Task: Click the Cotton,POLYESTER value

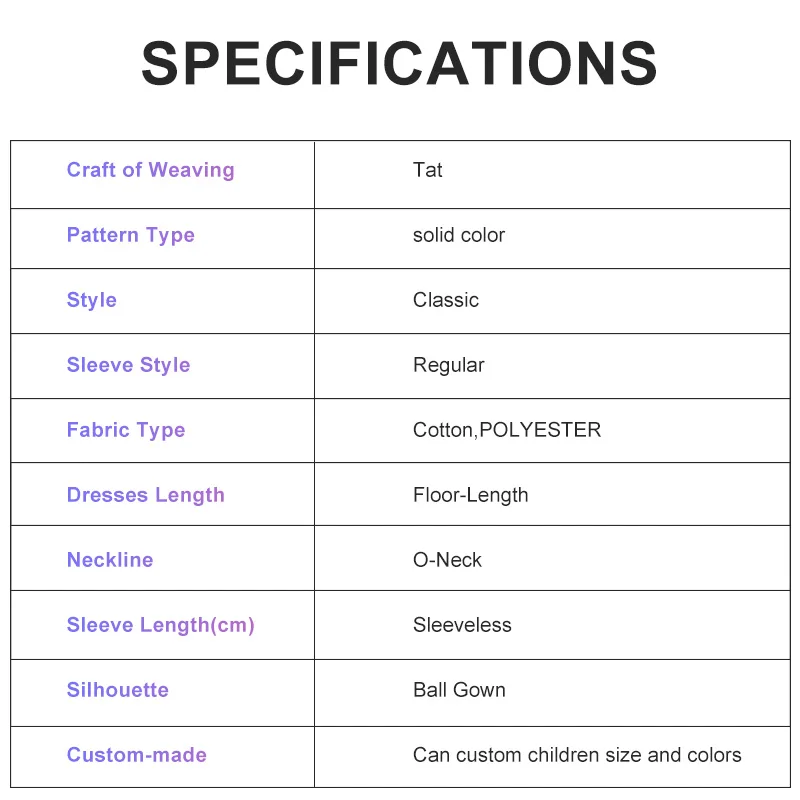Action: pos(507,430)
